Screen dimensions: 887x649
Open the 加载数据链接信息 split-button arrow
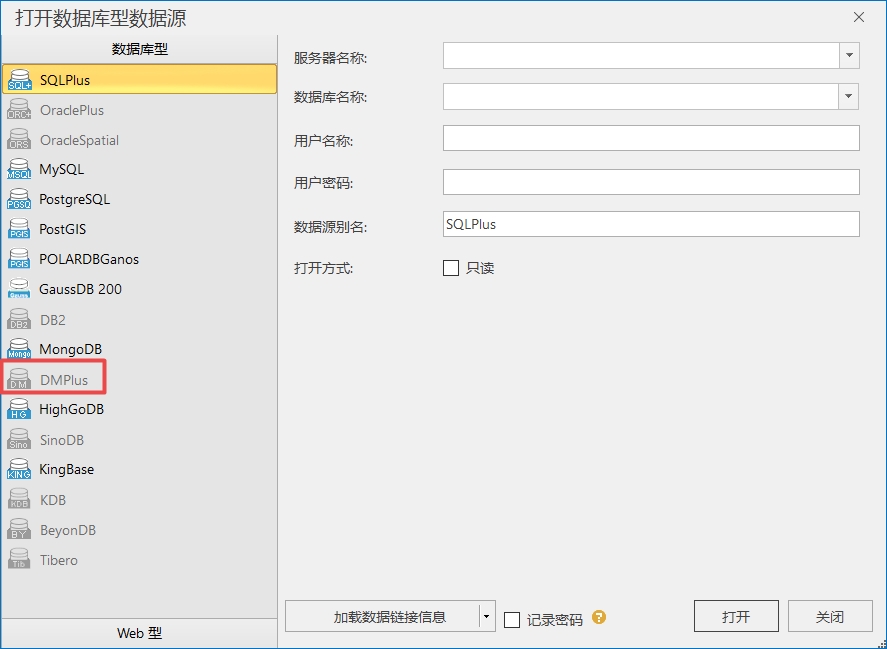click(x=486, y=616)
